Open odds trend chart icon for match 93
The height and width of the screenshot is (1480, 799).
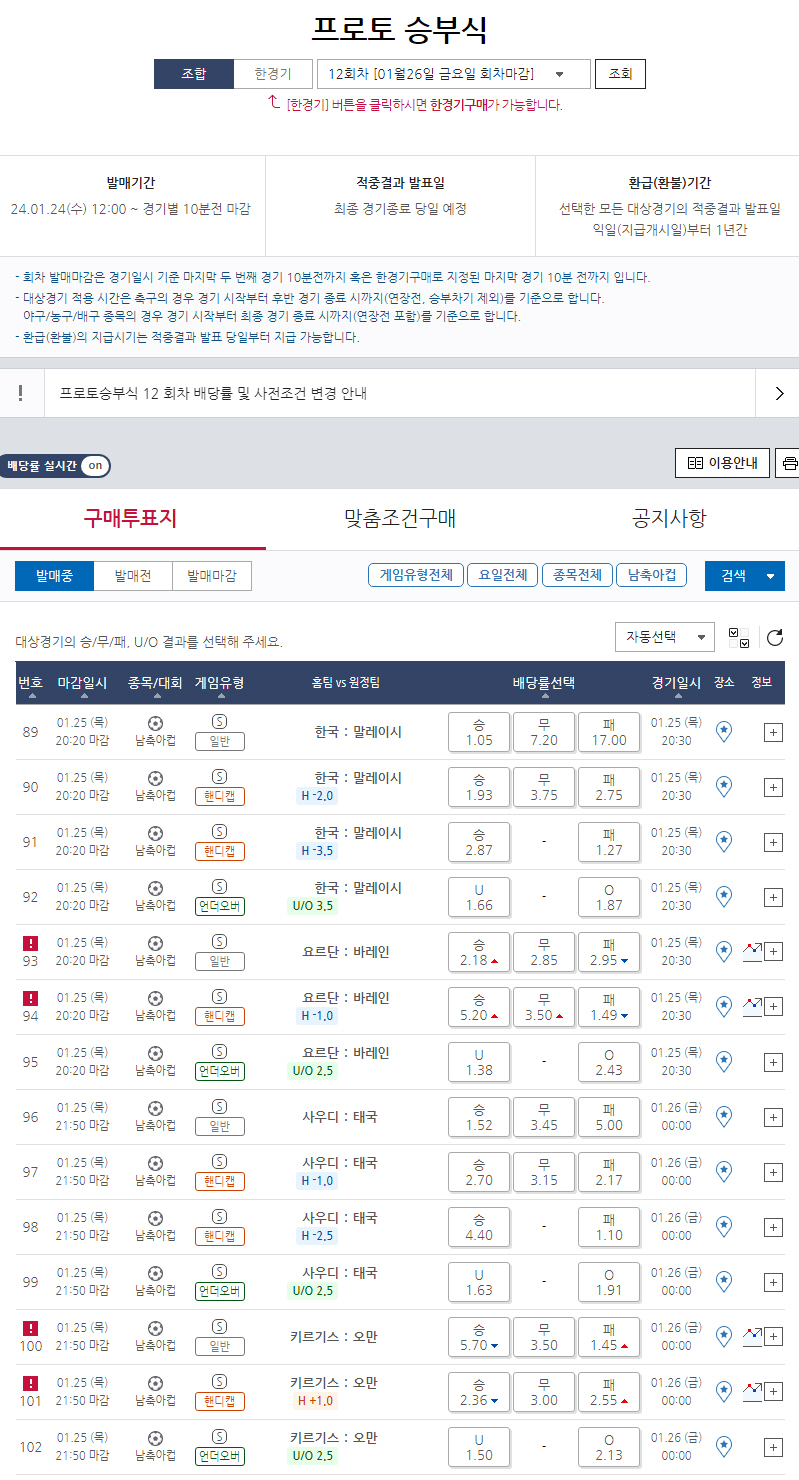[x=752, y=951]
